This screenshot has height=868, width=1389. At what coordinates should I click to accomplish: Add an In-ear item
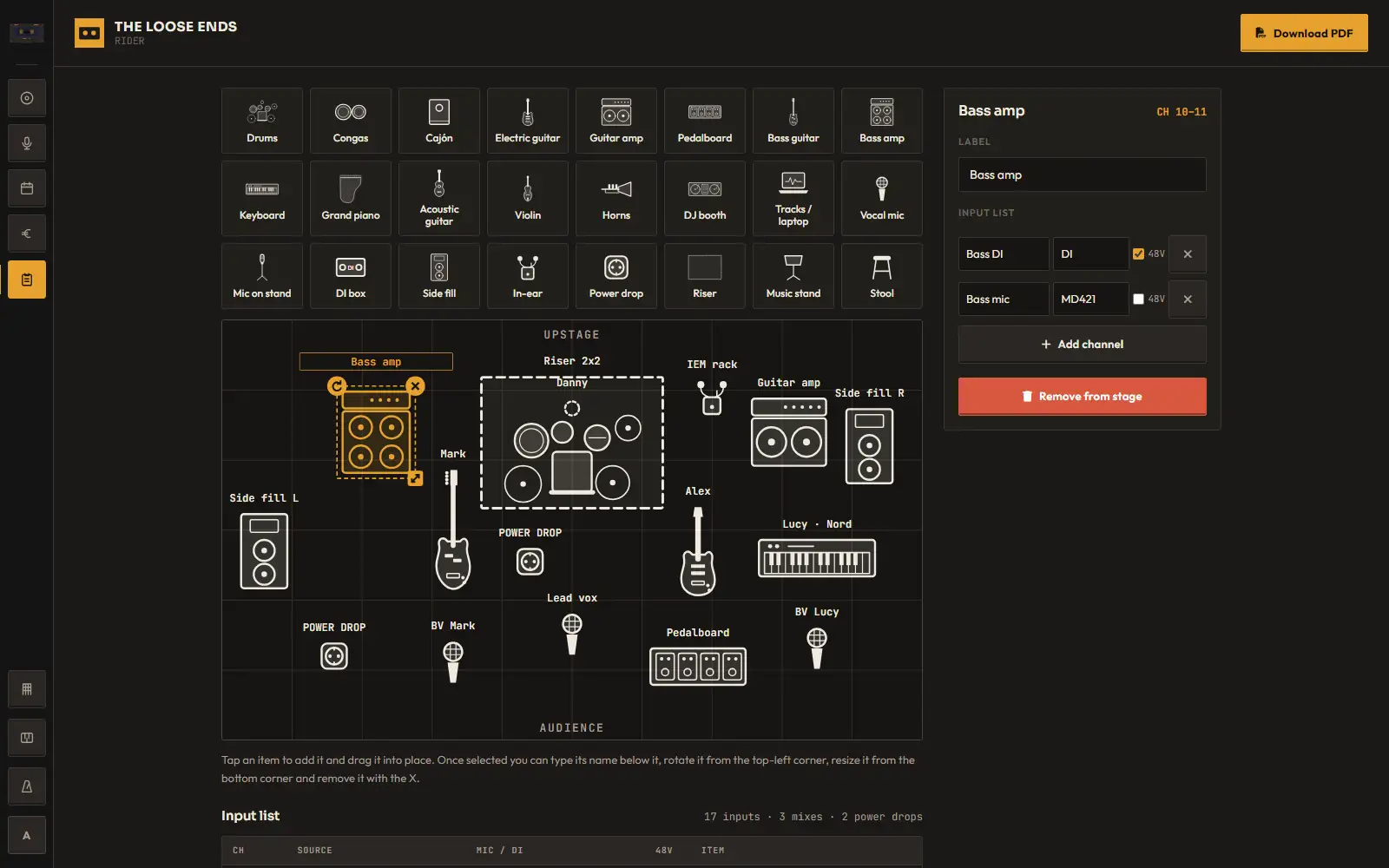pos(528,276)
